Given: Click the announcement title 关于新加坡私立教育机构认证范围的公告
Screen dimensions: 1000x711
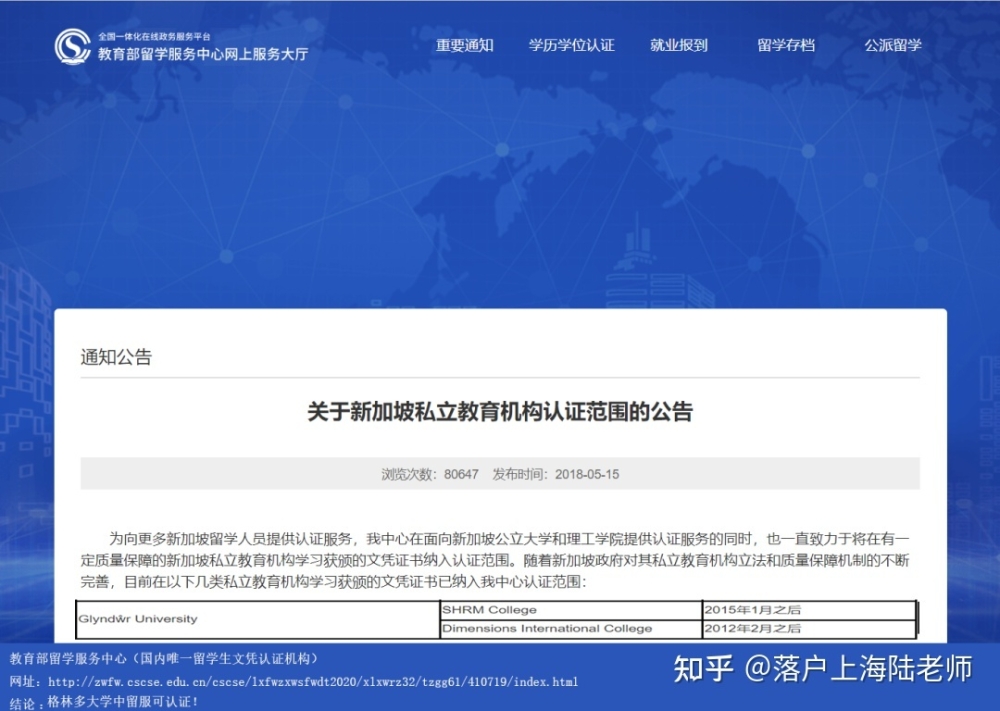Looking at the screenshot, I should 500,411.
